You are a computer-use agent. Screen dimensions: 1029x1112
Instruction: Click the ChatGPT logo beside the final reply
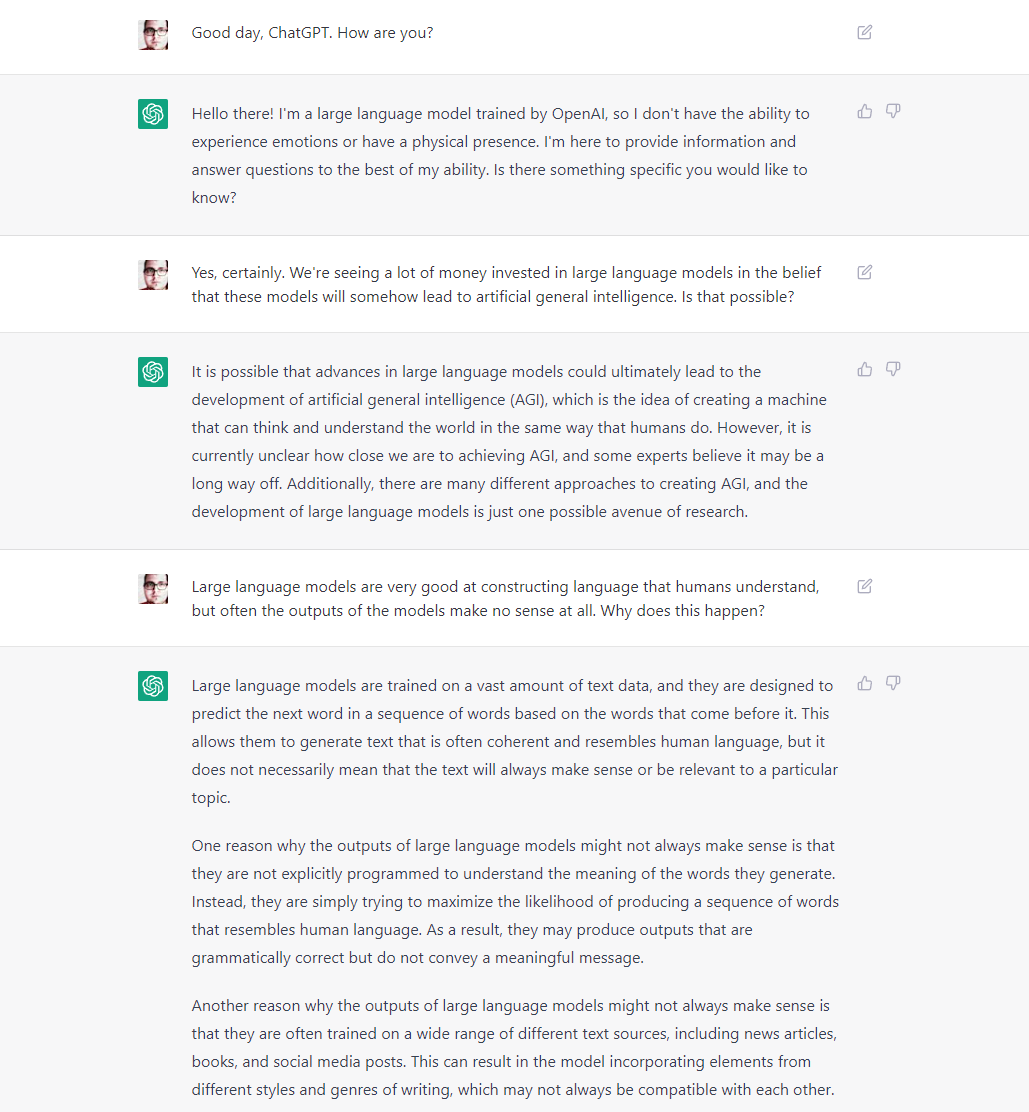coord(153,686)
